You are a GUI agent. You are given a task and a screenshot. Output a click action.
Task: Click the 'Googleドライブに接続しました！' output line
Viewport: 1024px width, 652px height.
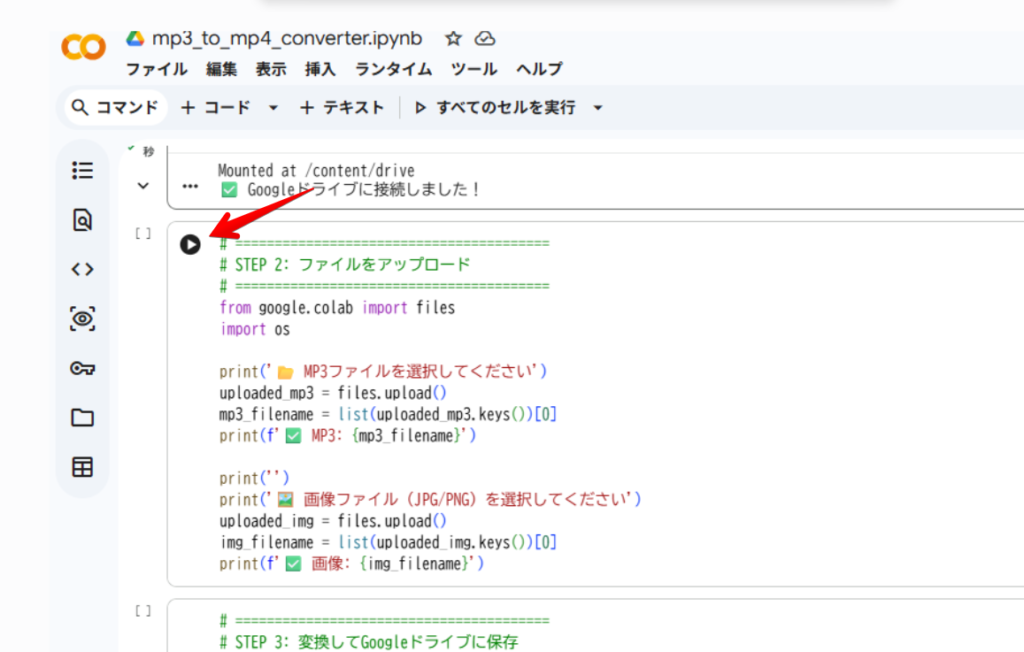351,189
